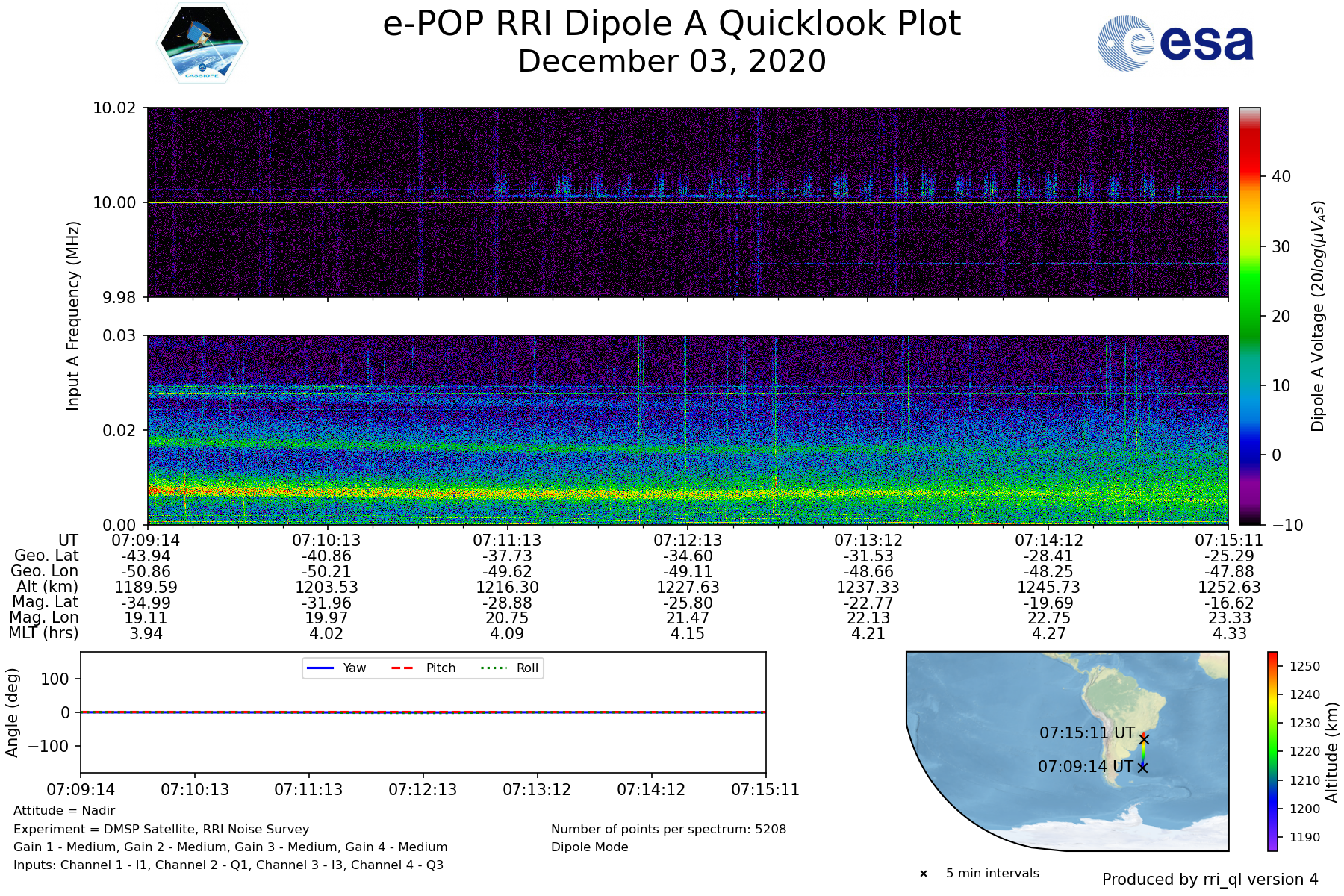This screenshot has height=896, width=1344.
Task: Click the Altitude color bar
Action: tap(1272, 751)
